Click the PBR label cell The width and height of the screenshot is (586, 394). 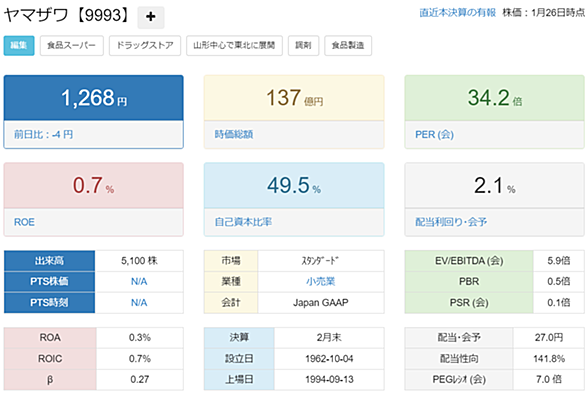pos(469,281)
